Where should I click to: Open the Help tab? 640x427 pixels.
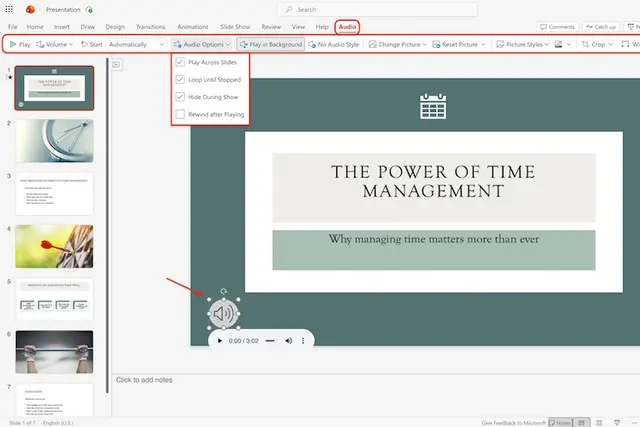click(x=322, y=27)
